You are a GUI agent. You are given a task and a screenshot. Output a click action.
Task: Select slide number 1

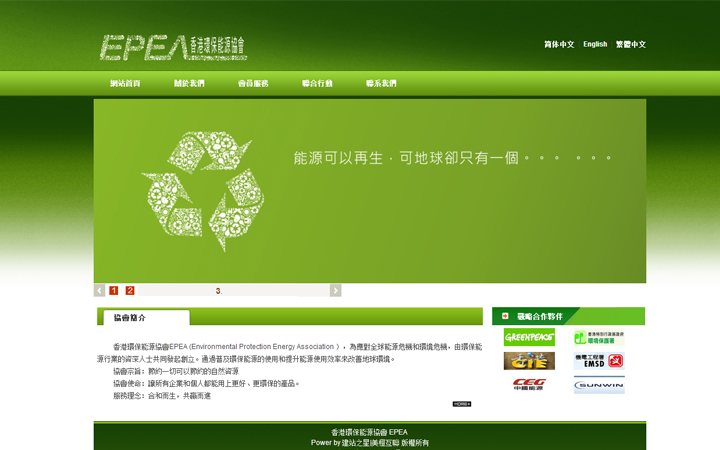[x=114, y=290]
